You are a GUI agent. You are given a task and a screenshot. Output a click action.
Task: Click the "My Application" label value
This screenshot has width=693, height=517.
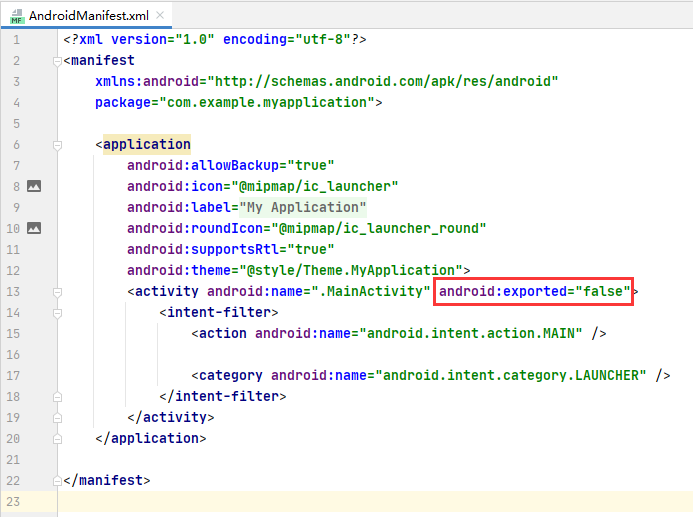303,207
